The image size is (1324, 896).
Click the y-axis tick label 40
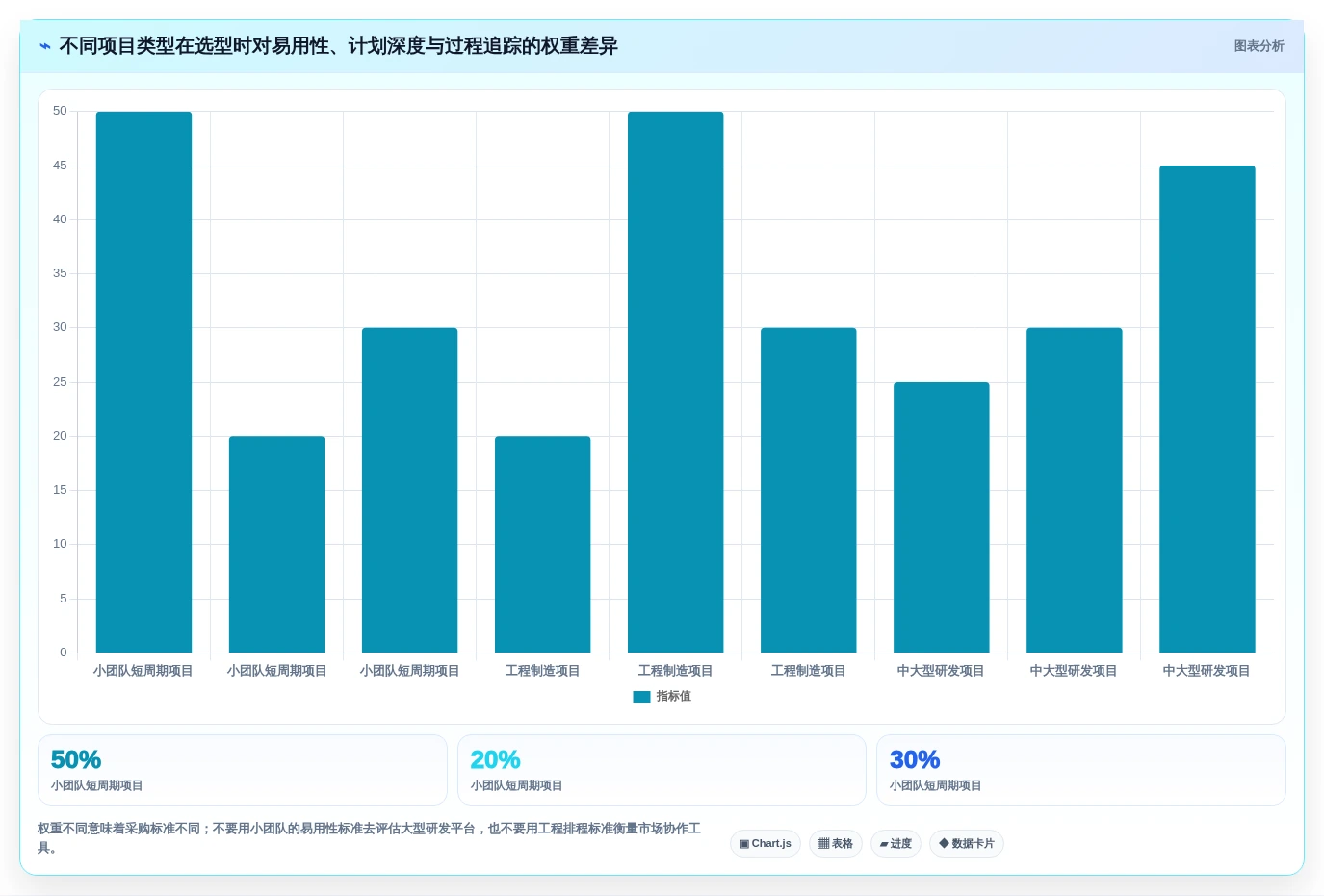pos(60,219)
